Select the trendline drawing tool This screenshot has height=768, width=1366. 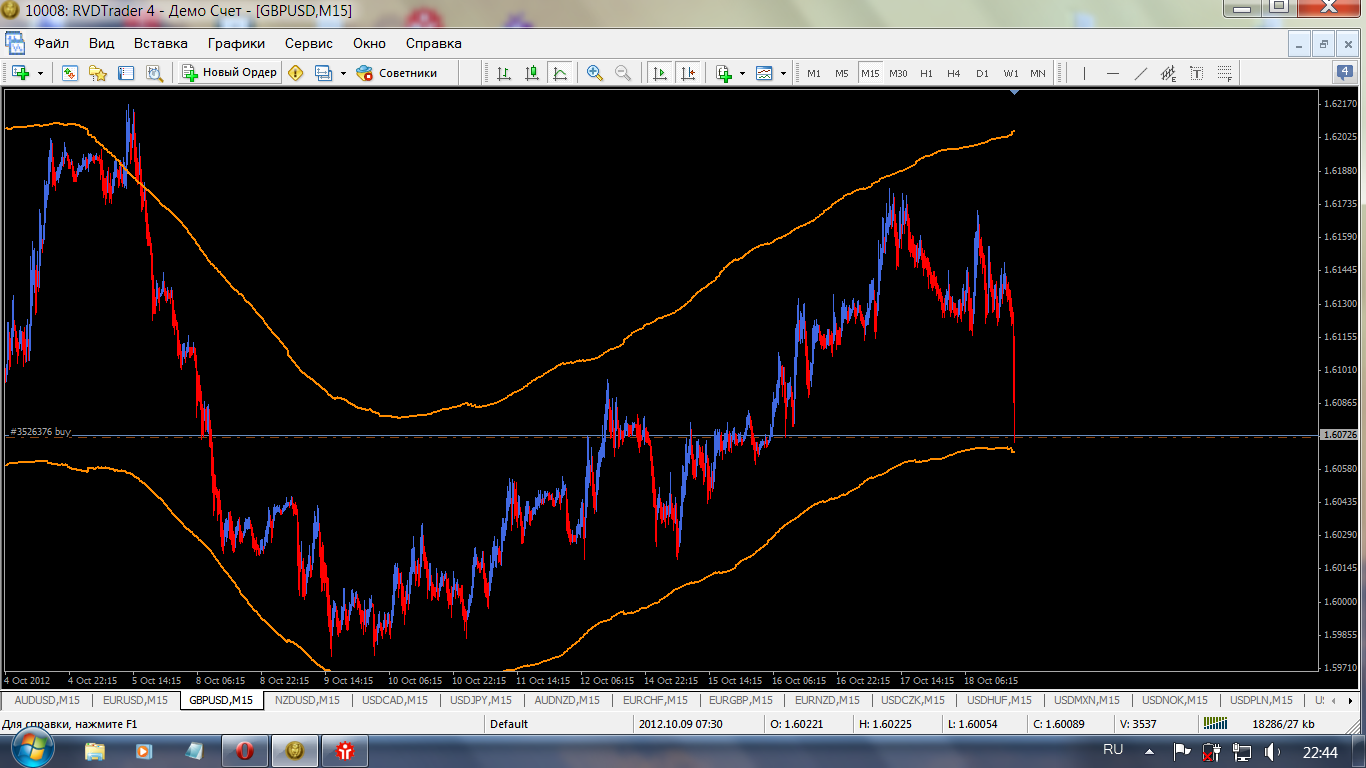(x=1140, y=73)
